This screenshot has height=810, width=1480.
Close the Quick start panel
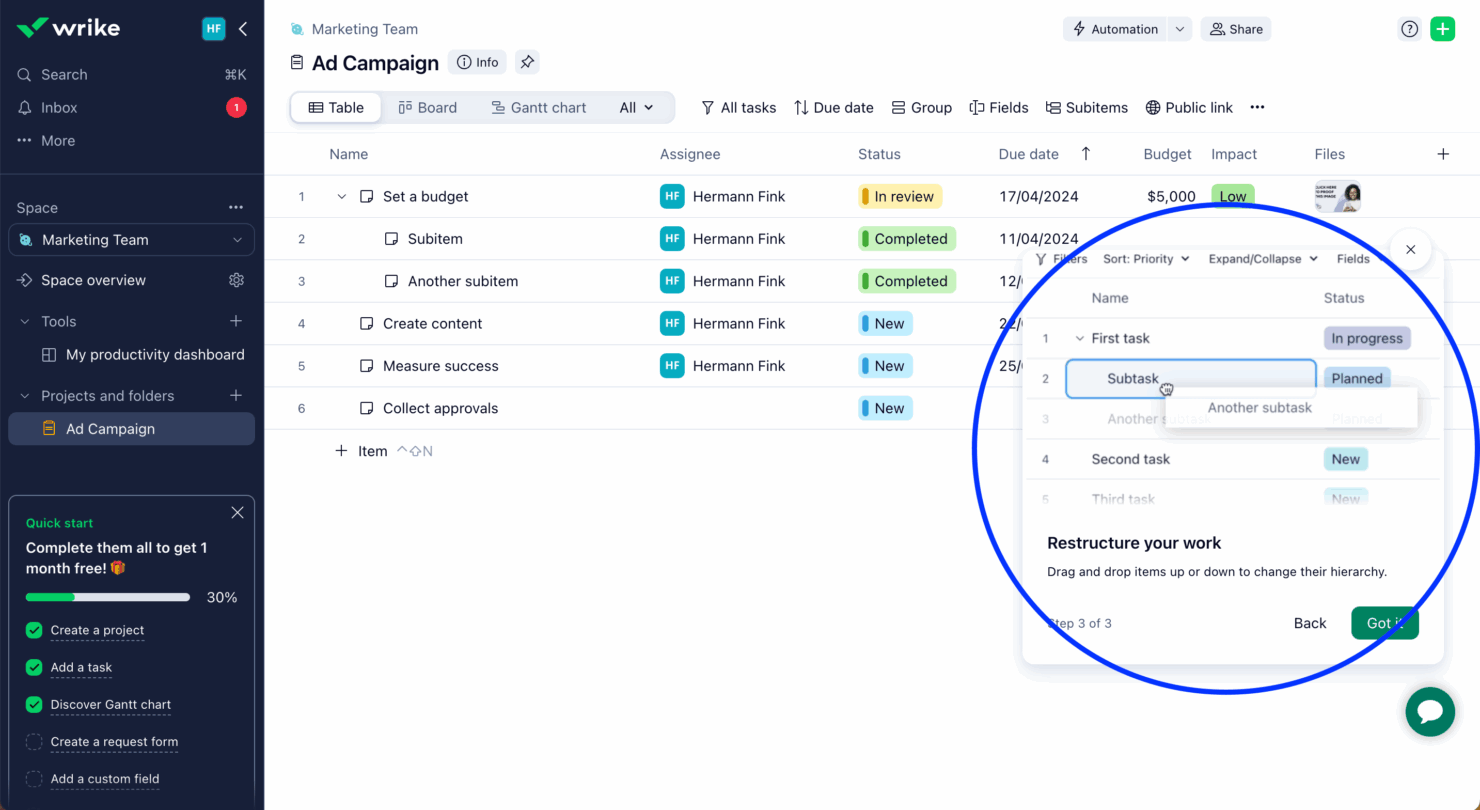[x=237, y=513]
